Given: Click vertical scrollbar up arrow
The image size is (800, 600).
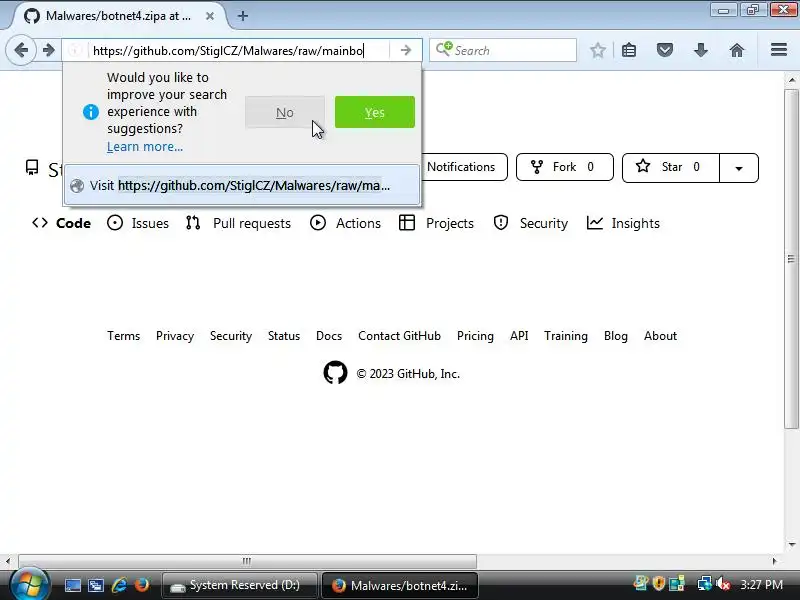Looking at the screenshot, I should tap(791, 80).
